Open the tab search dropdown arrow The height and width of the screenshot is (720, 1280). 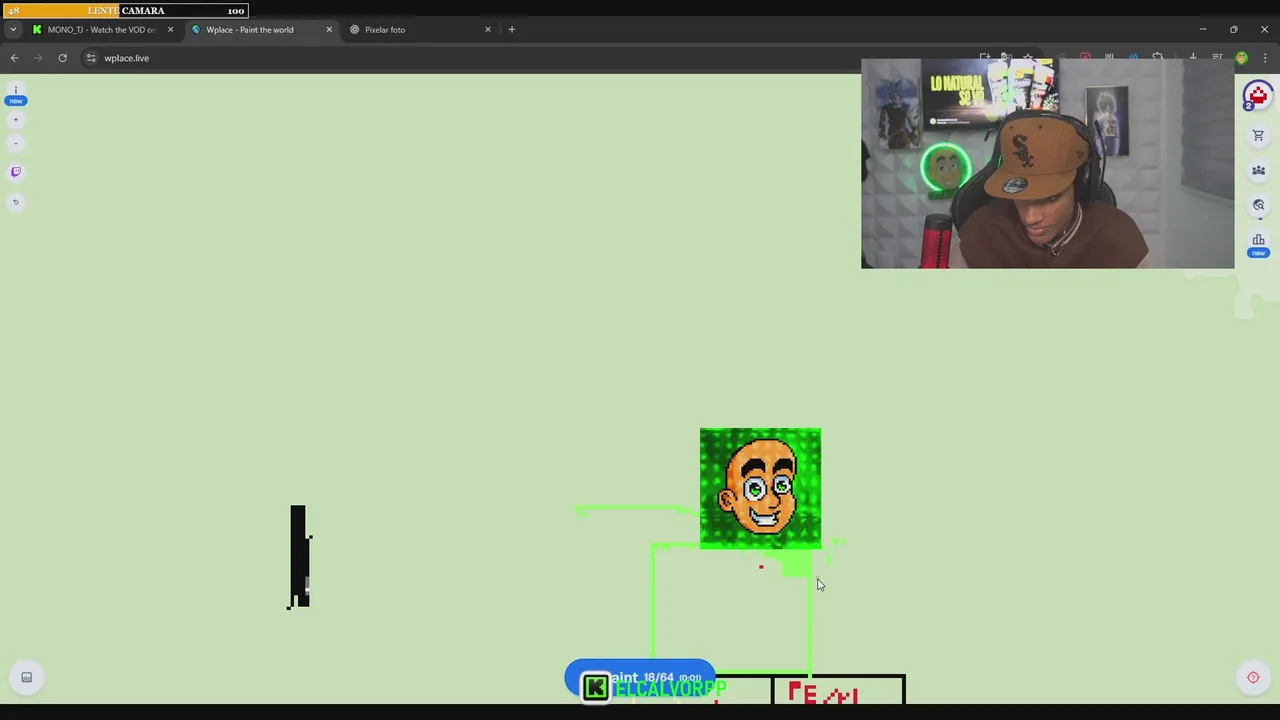coord(13,30)
